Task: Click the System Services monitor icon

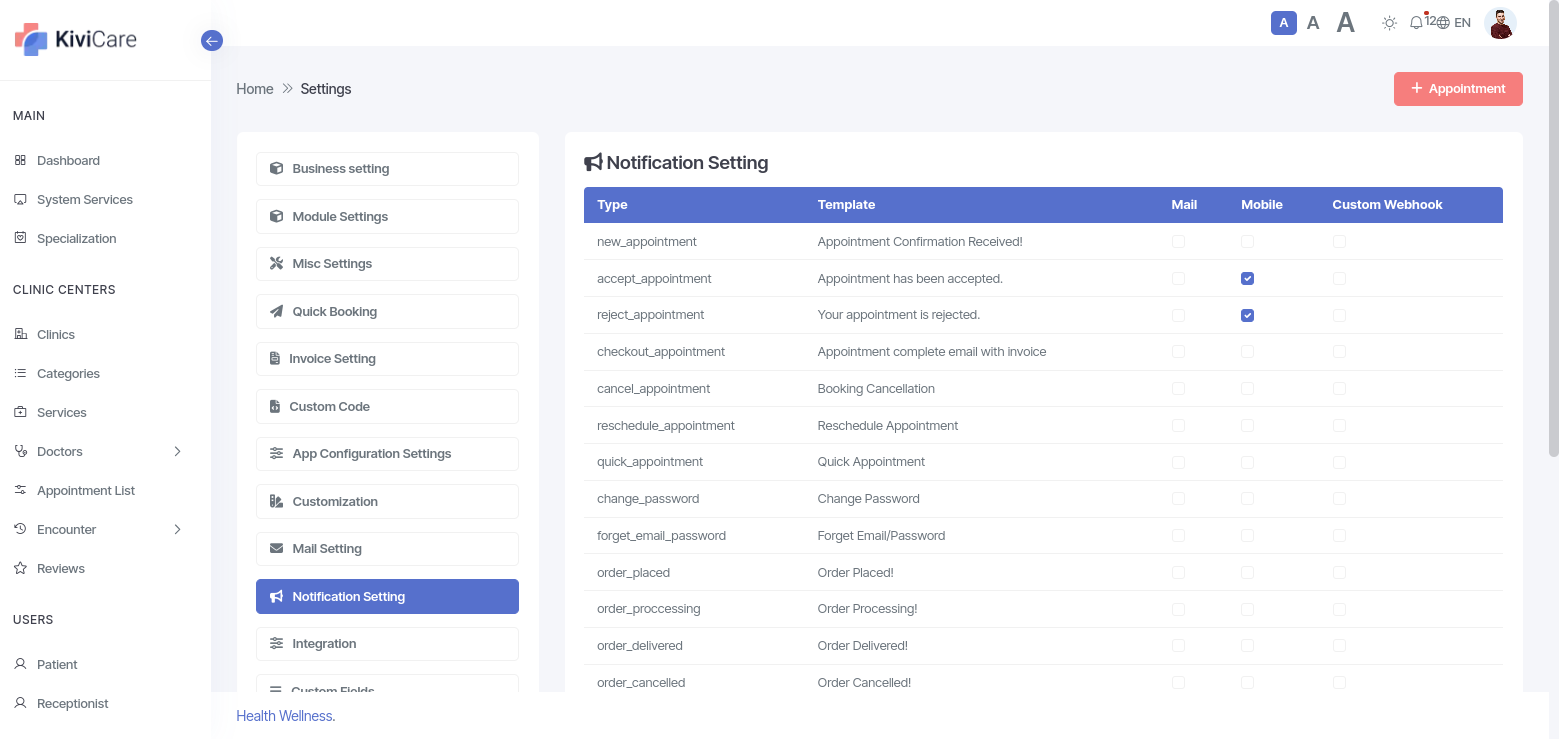Action: tap(20, 199)
